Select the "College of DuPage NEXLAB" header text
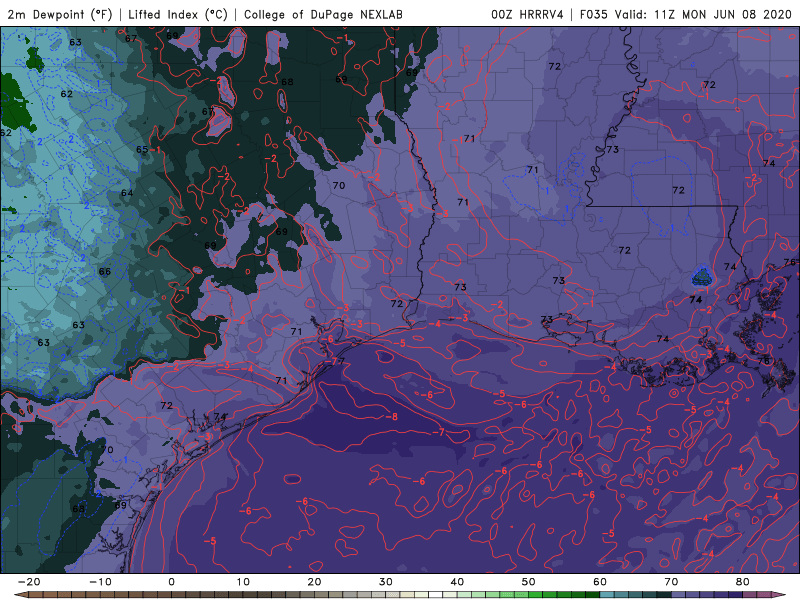800x600 pixels. point(323,14)
